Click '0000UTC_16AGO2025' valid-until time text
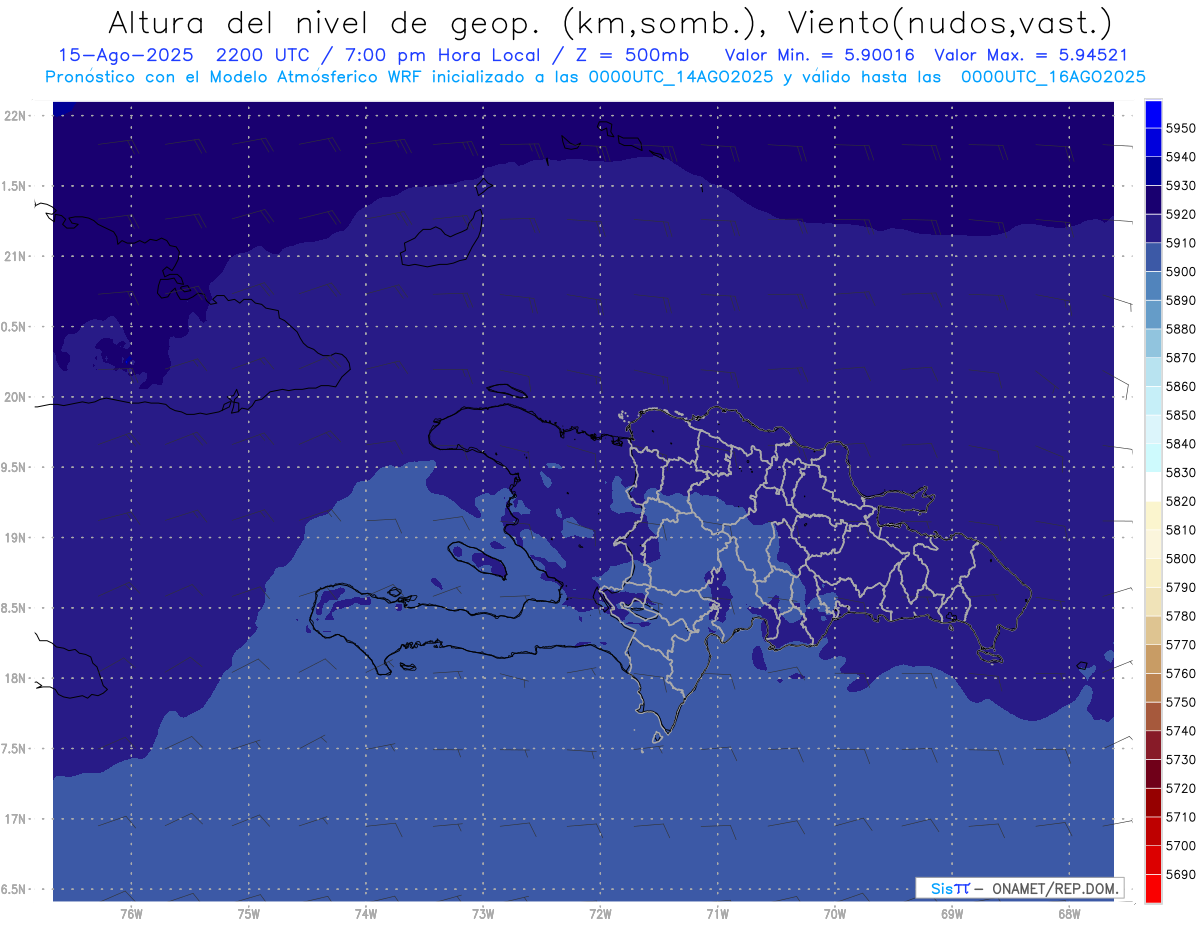 (1052, 76)
